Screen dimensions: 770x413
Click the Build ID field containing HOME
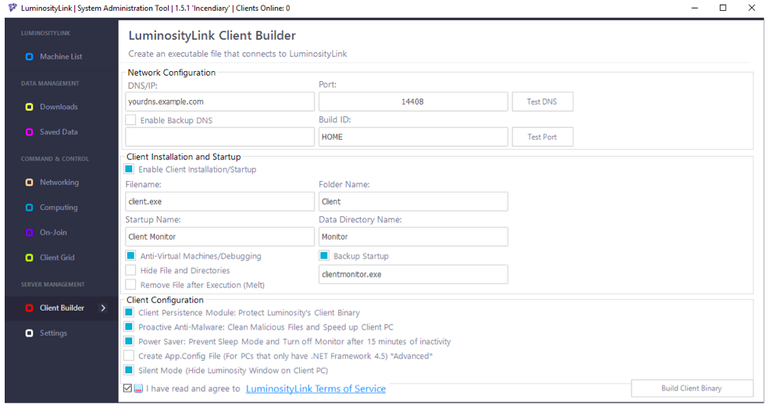[x=413, y=137]
